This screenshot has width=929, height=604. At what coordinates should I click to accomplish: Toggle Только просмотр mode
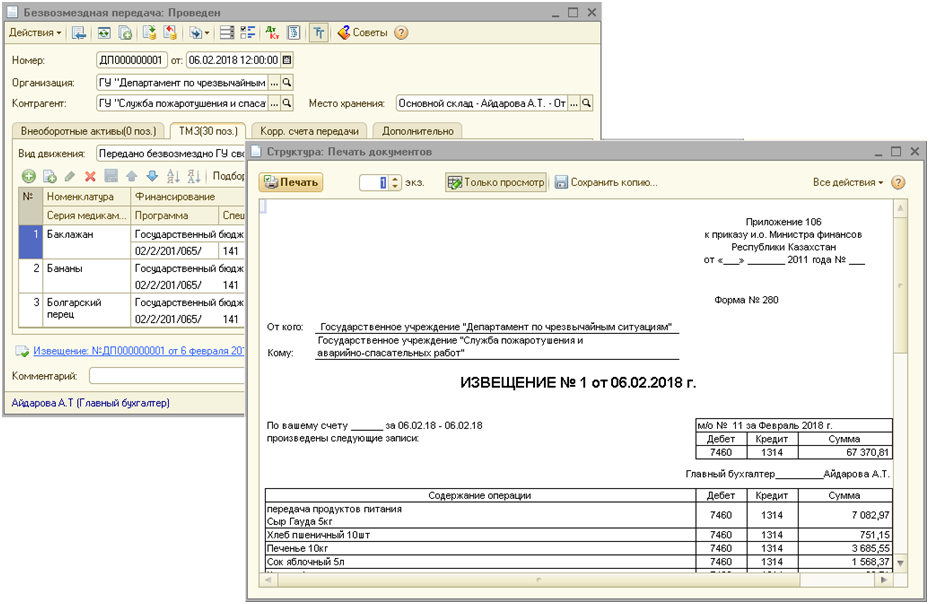pyautogui.click(x=496, y=182)
